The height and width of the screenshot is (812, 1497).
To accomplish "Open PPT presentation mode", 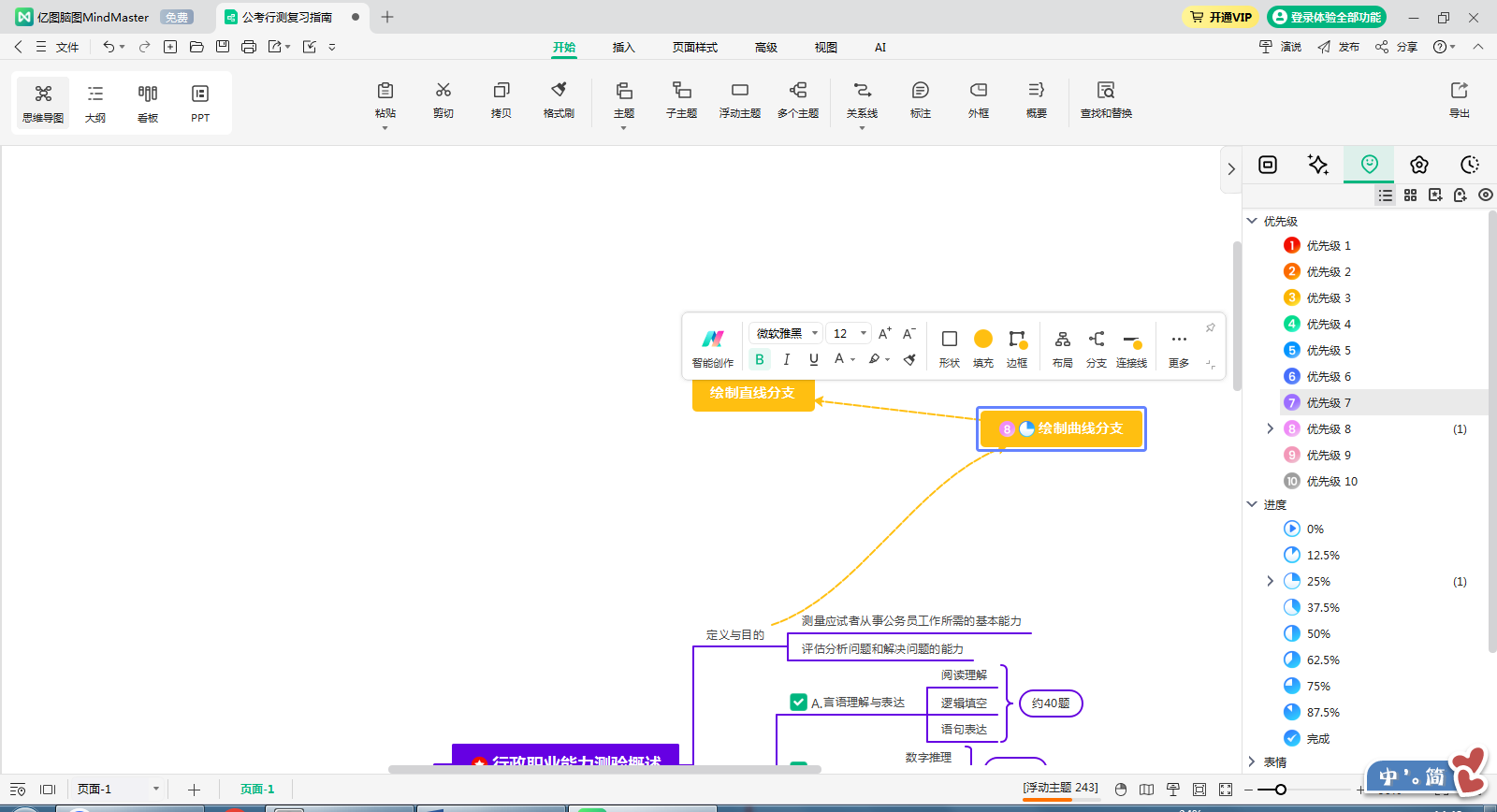I will tap(200, 103).
